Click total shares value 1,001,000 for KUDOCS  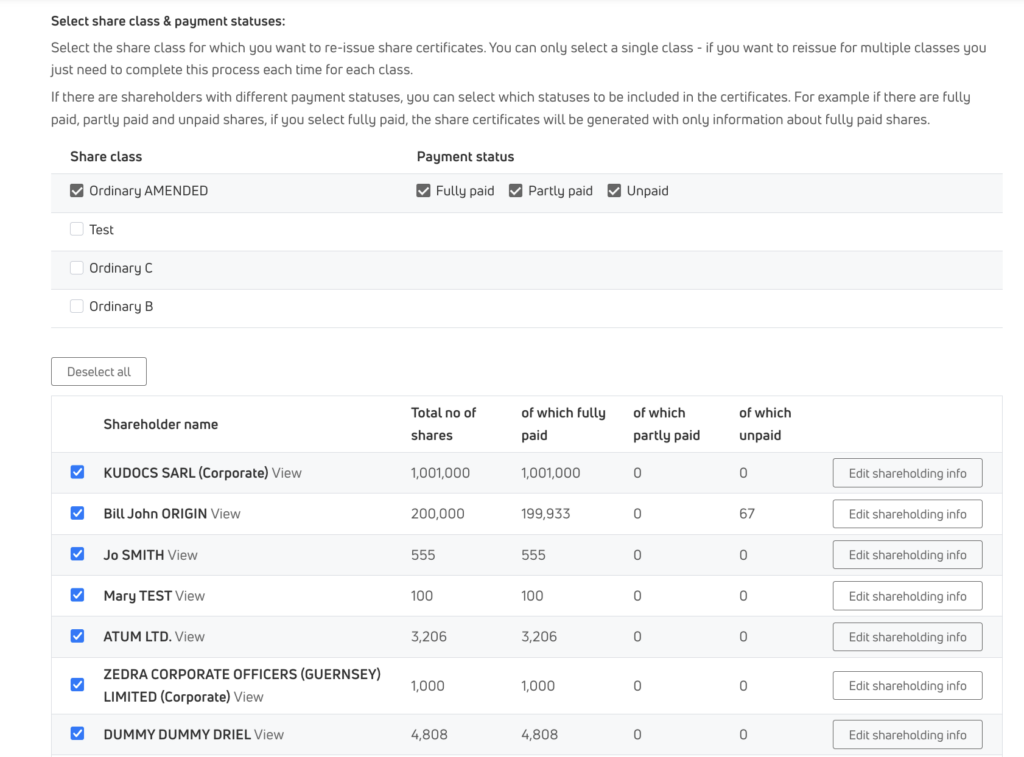[440, 473]
